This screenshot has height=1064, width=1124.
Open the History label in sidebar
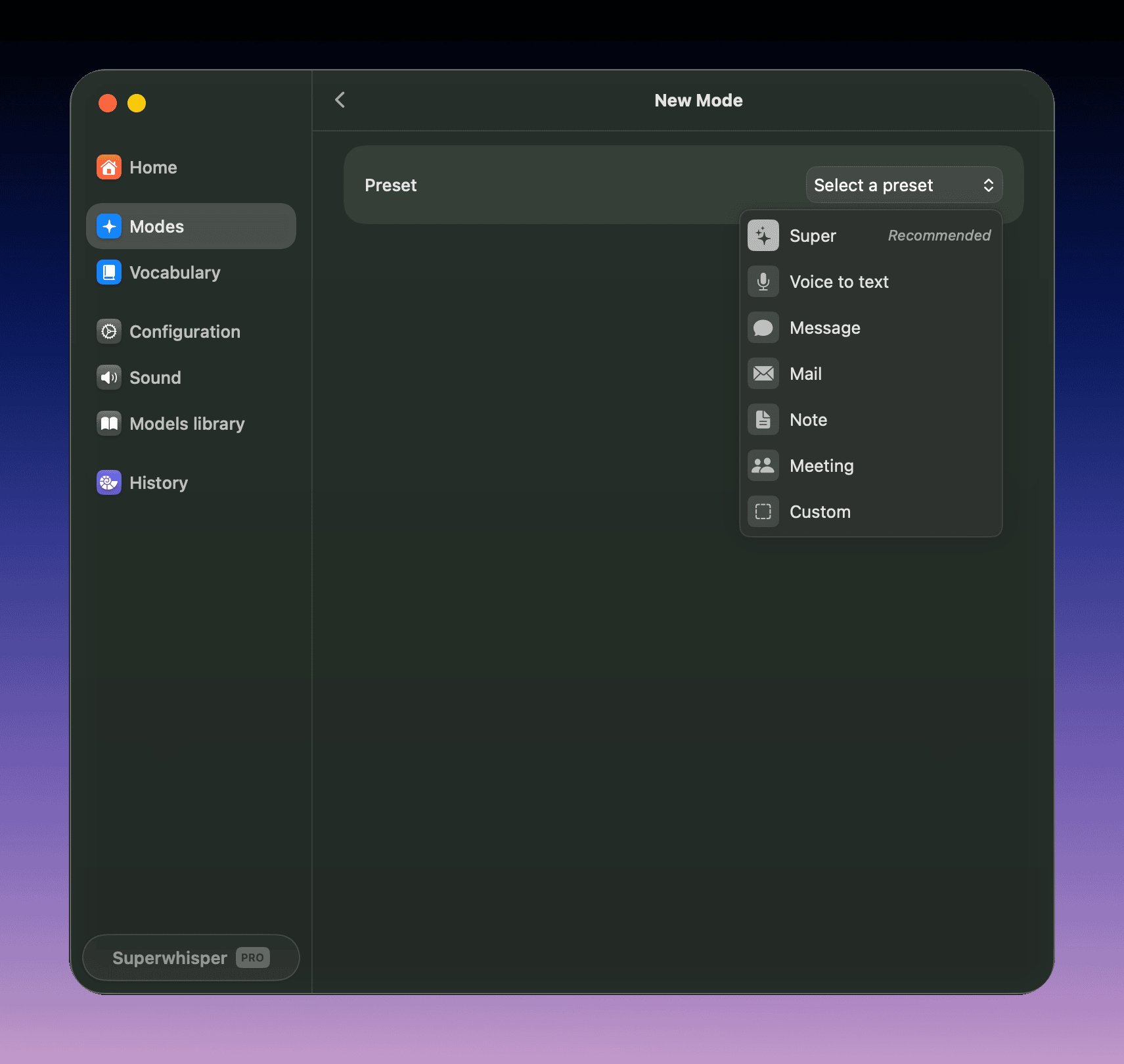pos(158,483)
